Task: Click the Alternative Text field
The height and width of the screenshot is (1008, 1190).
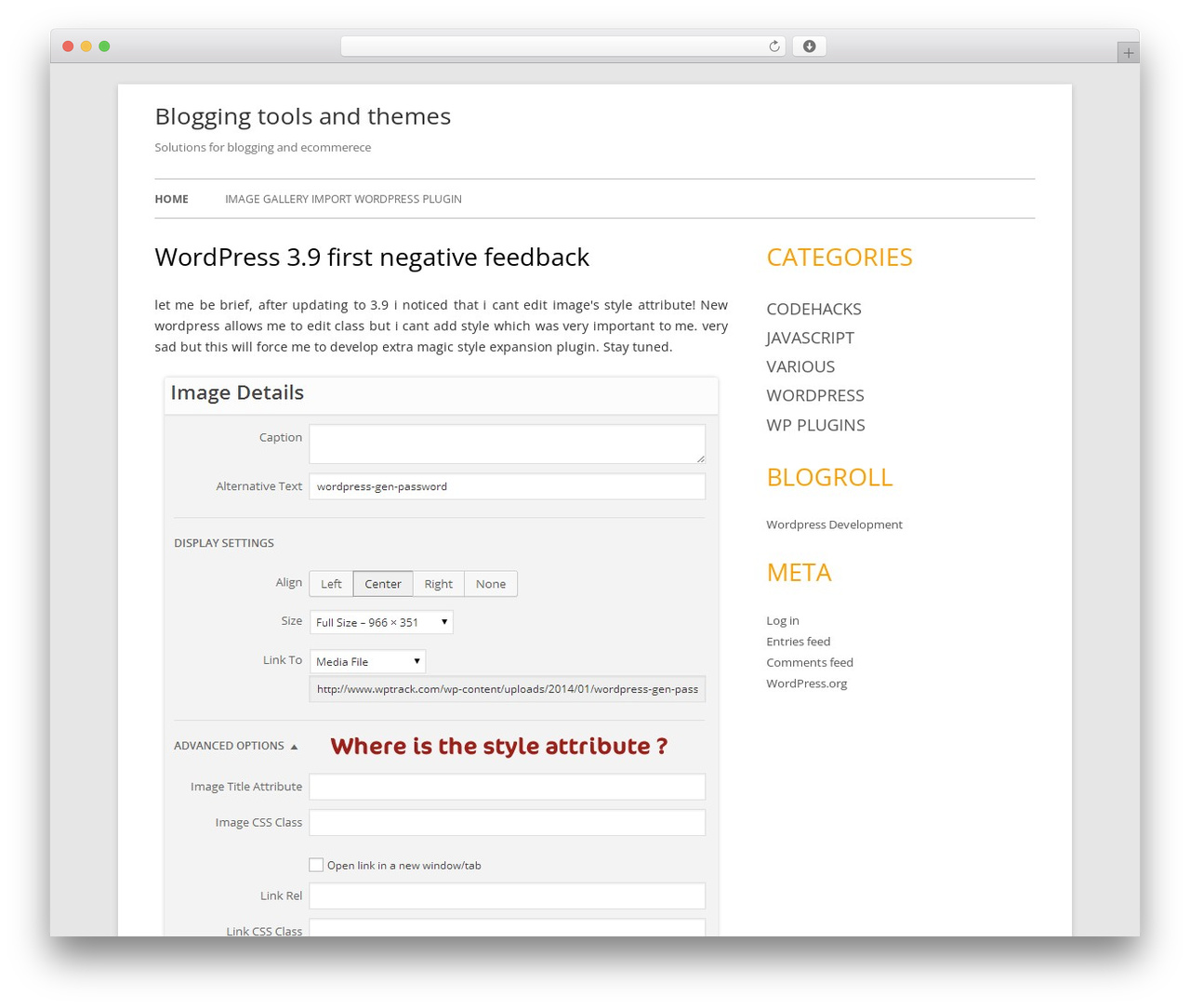Action: pyautogui.click(x=507, y=486)
